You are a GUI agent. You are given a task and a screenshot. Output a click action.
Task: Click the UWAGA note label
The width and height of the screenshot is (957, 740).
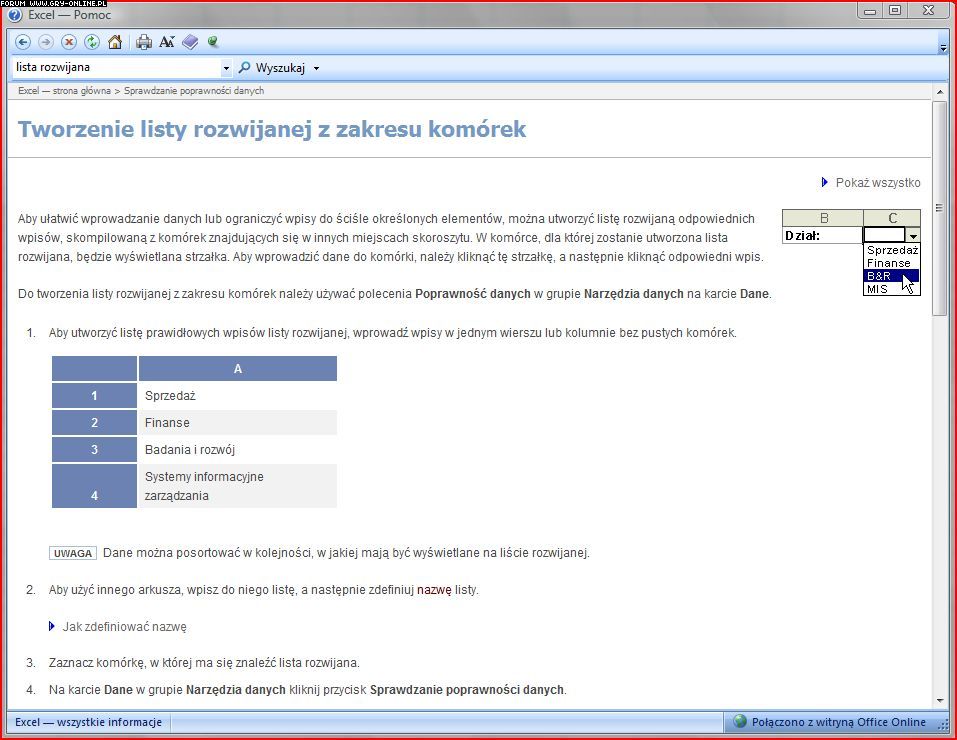73,553
